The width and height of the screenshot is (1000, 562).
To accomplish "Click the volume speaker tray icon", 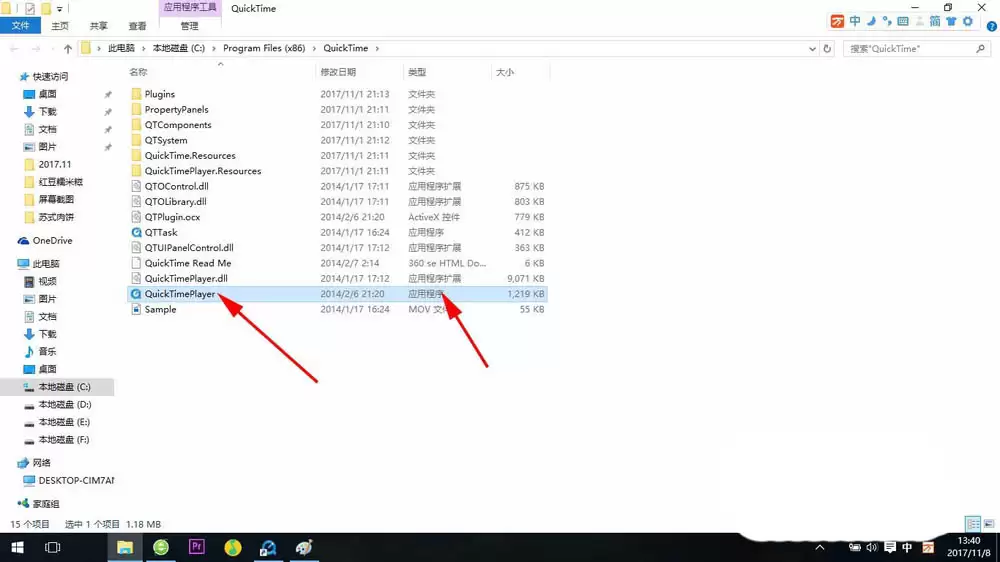I will [x=872, y=547].
